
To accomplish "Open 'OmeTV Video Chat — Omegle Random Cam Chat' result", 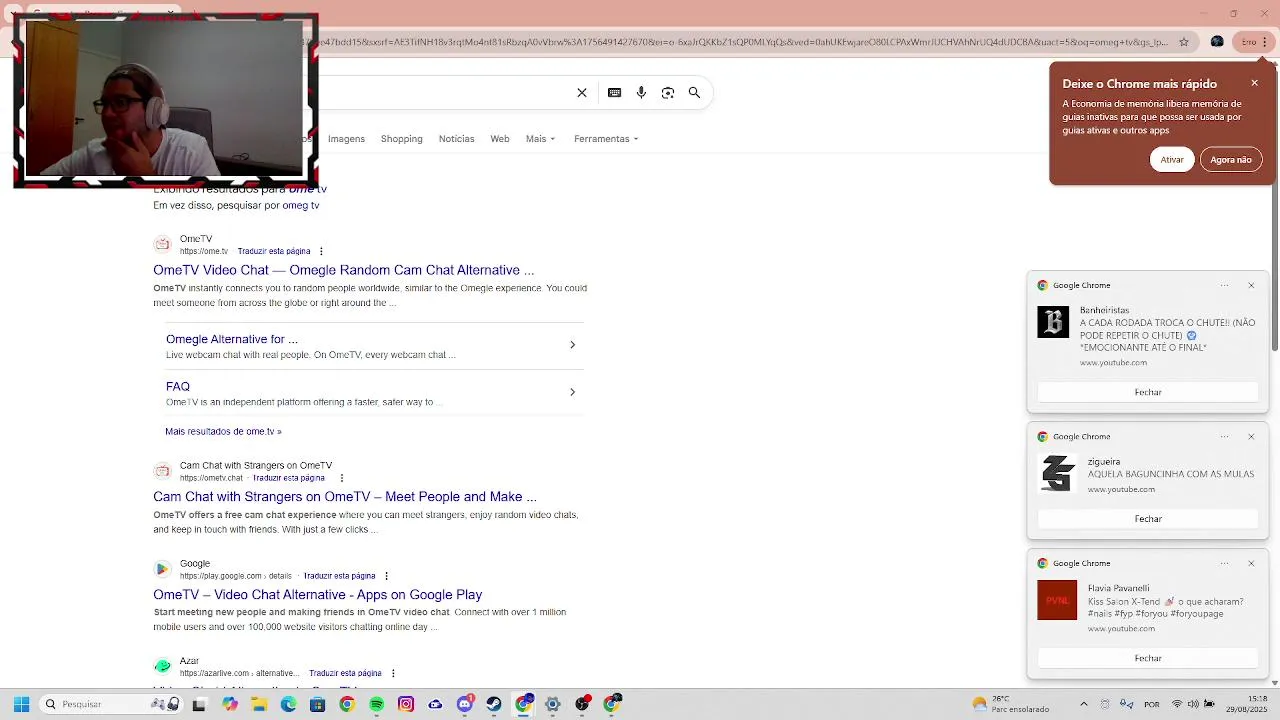I will [x=344, y=270].
